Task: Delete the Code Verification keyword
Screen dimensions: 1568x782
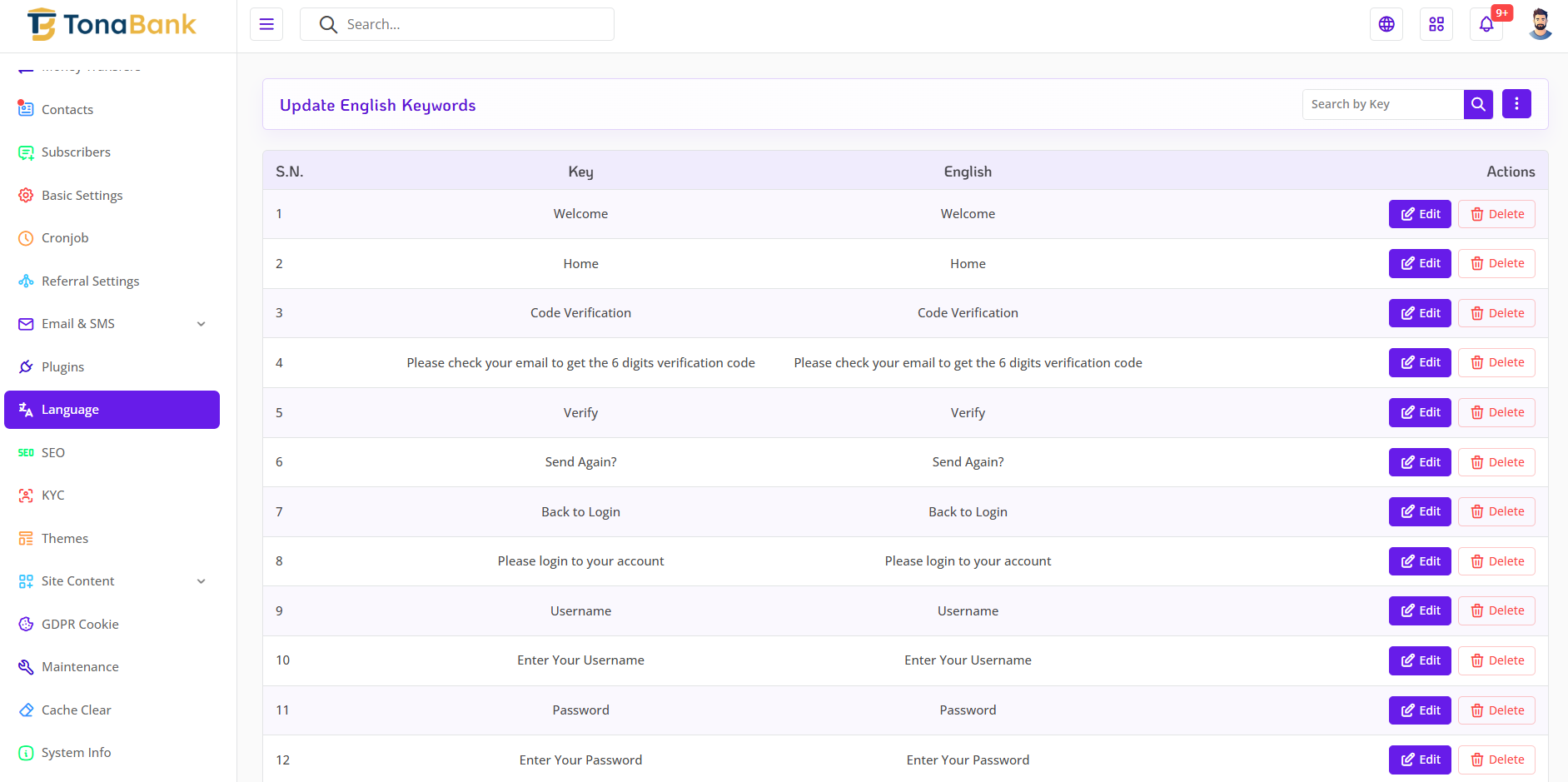Action: coord(1496,313)
